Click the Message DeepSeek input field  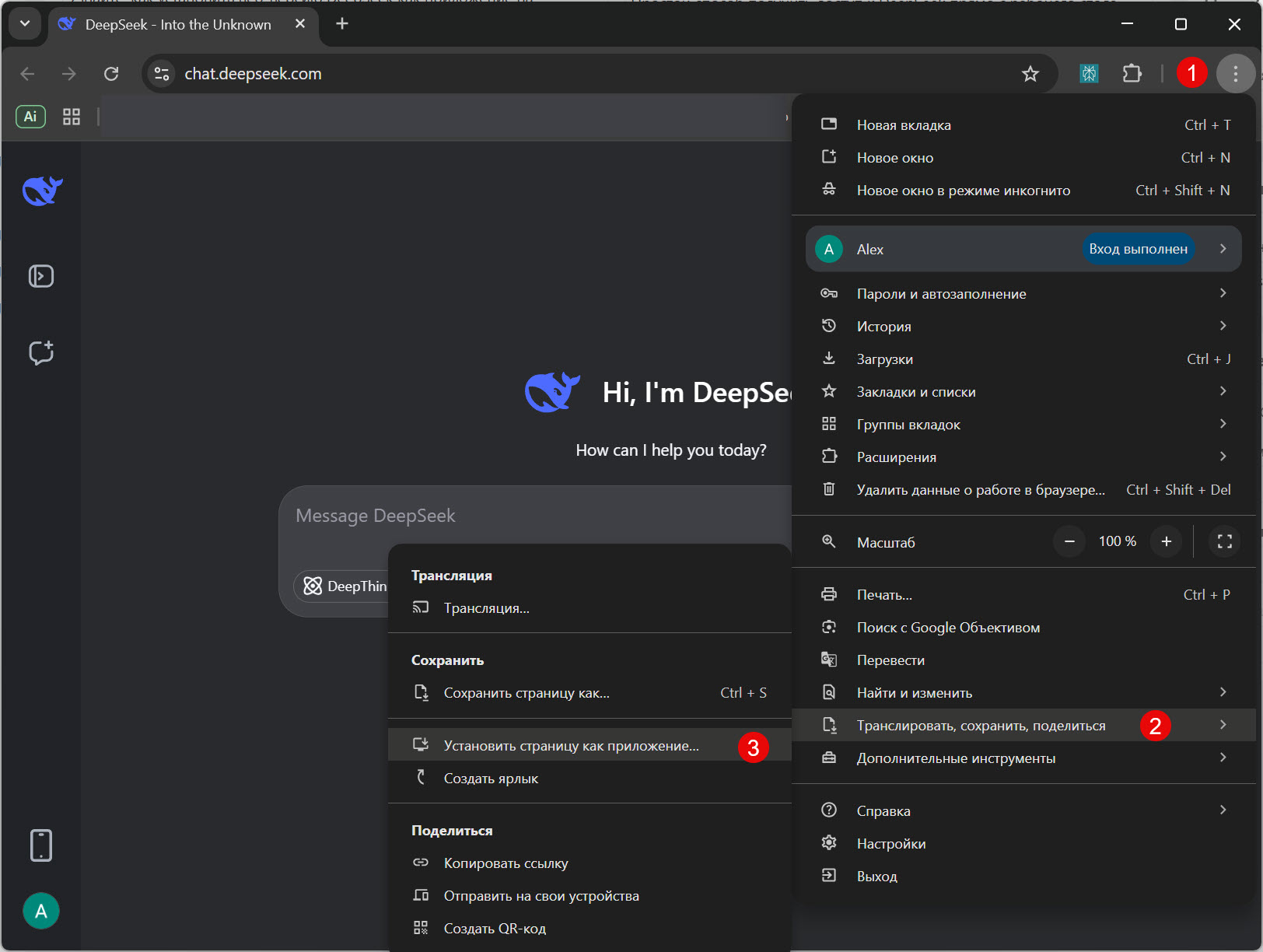[537, 516]
